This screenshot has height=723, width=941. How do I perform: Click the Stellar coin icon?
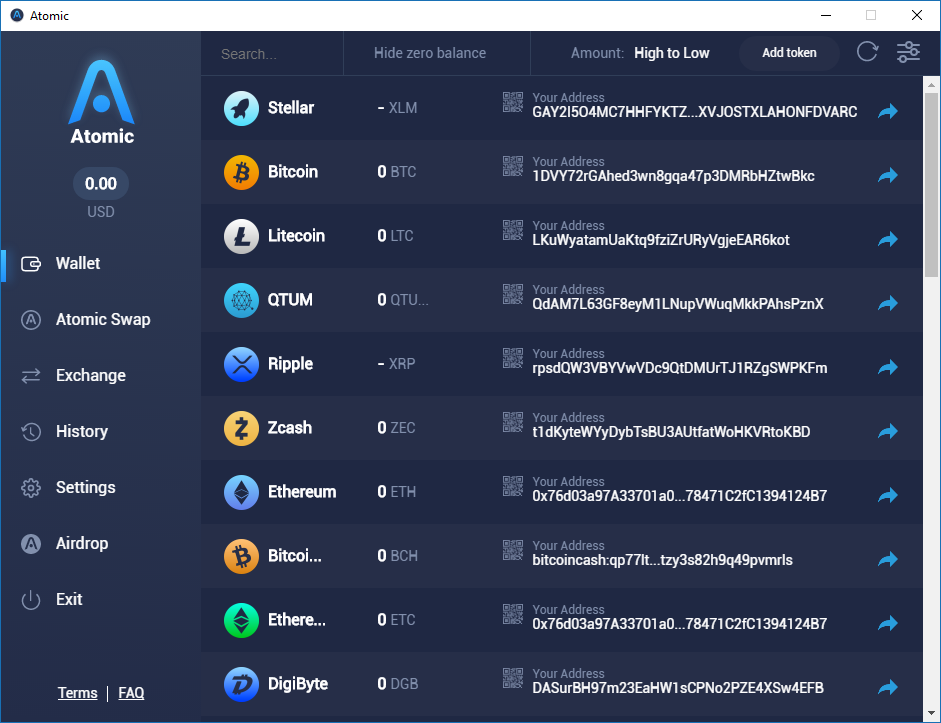tap(241, 108)
